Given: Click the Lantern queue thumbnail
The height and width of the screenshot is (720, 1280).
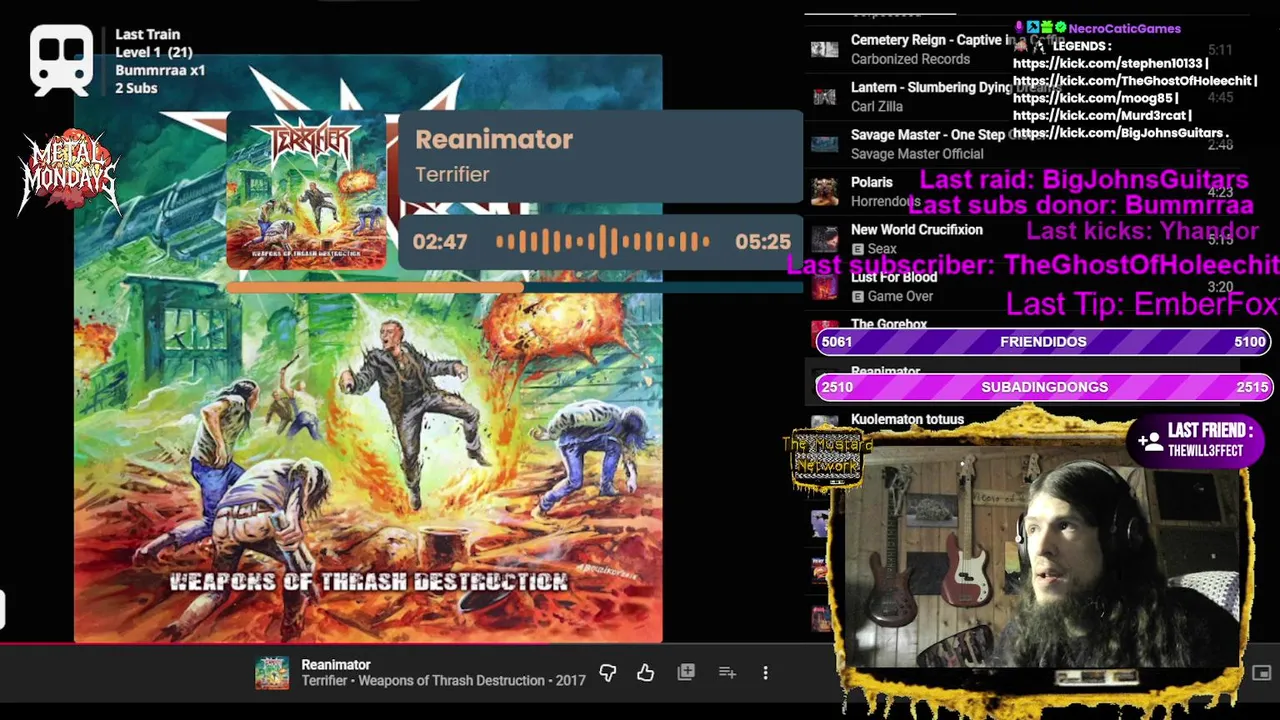Looking at the screenshot, I should pyautogui.click(x=824, y=97).
